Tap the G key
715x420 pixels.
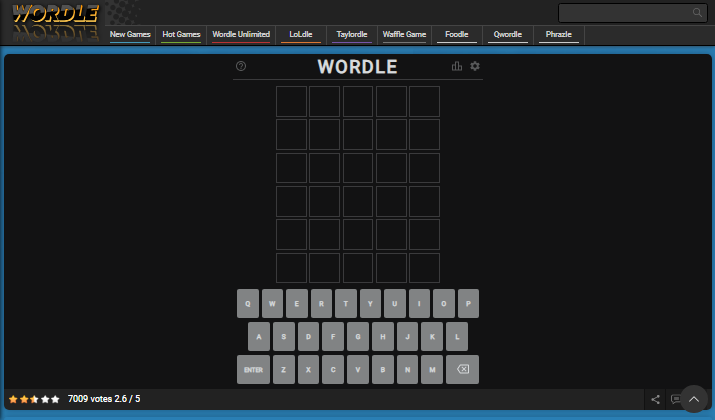pos(358,337)
